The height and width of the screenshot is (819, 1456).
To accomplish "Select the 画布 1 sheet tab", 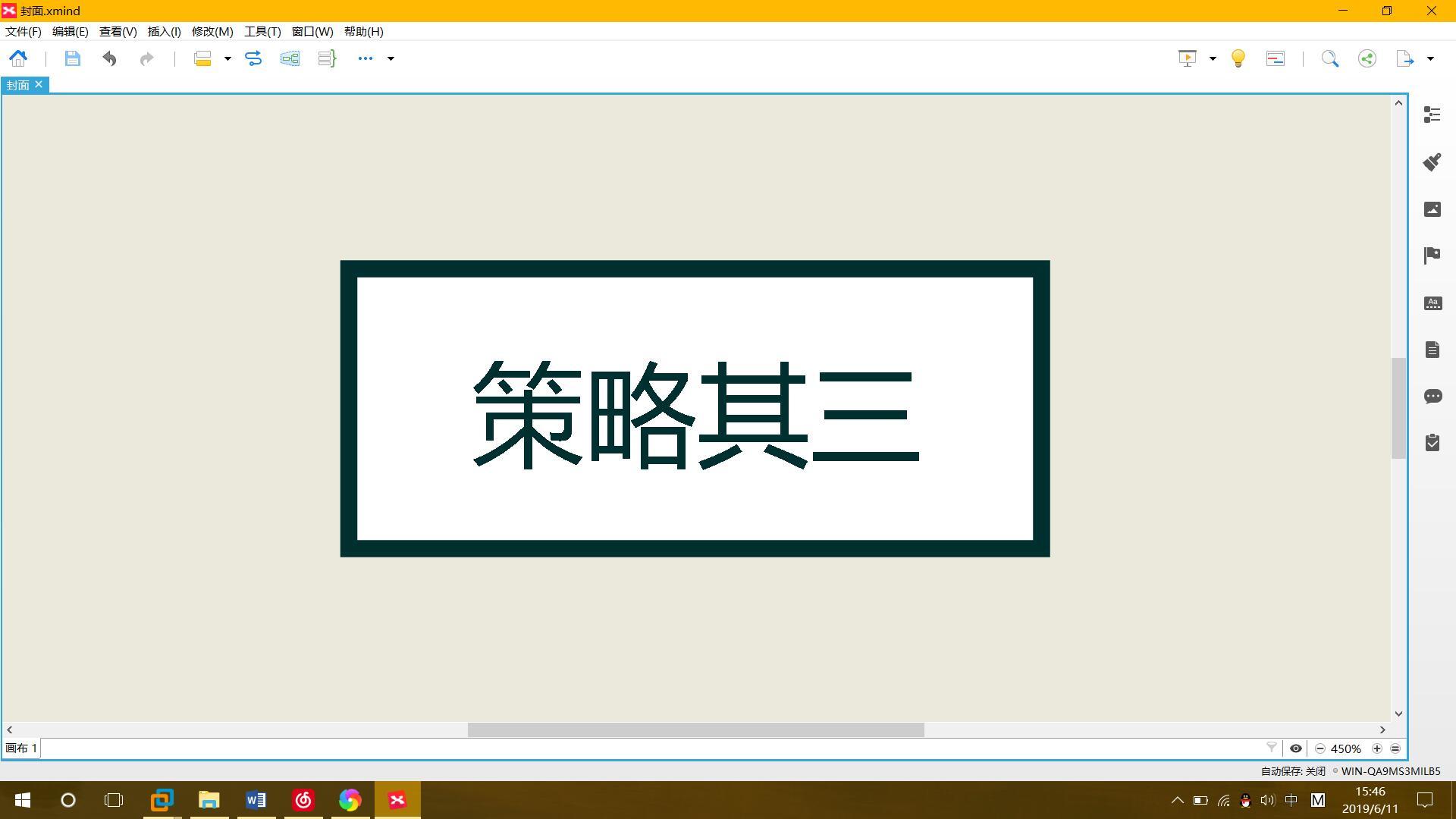I will pos(21,748).
